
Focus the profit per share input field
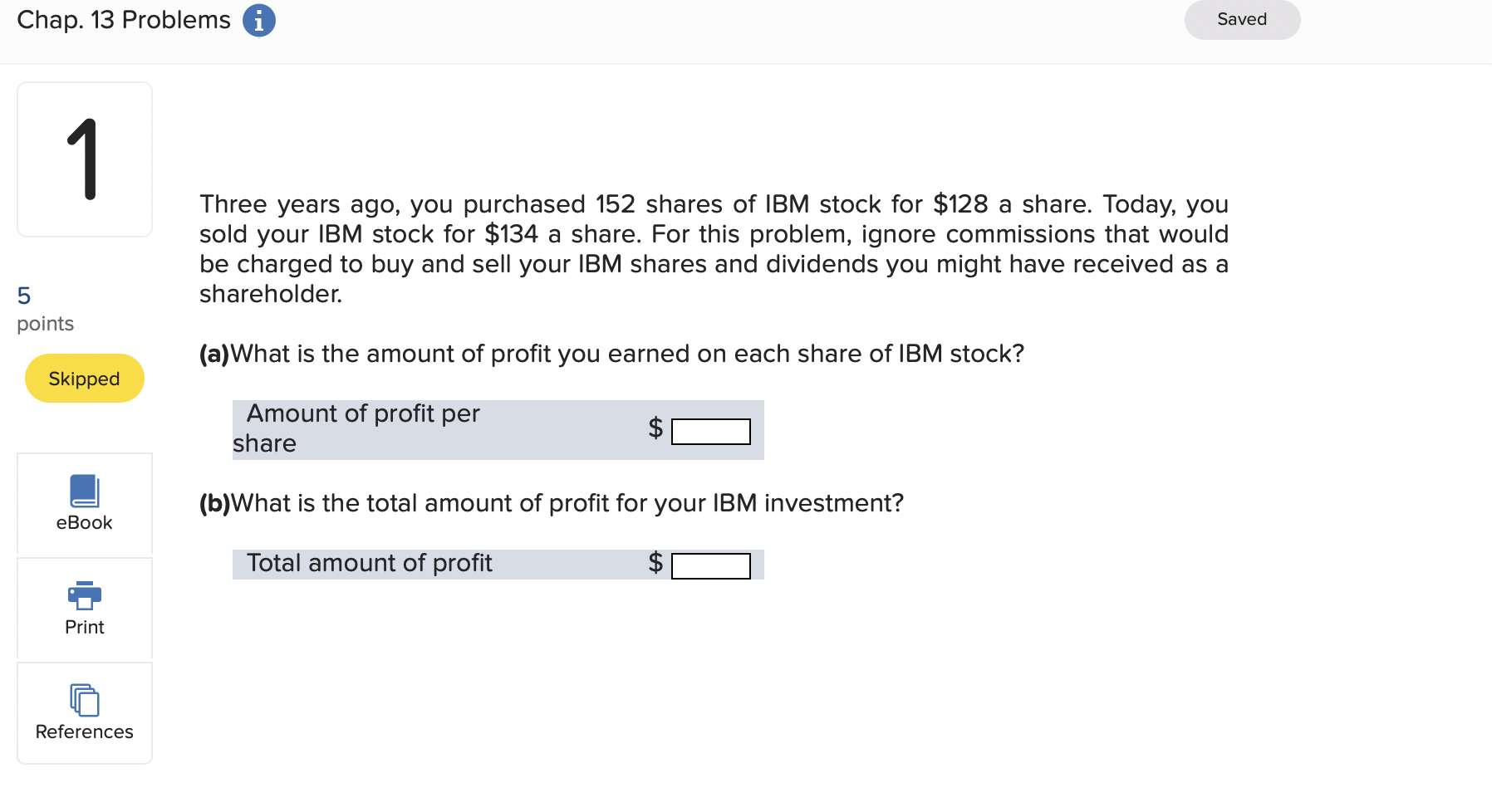point(710,432)
